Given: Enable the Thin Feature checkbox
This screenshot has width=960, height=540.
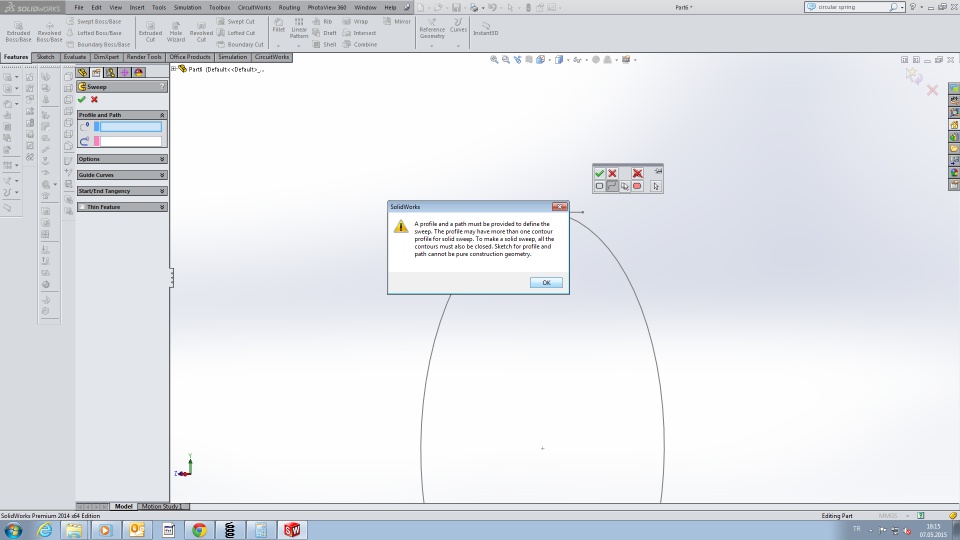Looking at the screenshot, I should pyautogui.click(x=82, y=207).
